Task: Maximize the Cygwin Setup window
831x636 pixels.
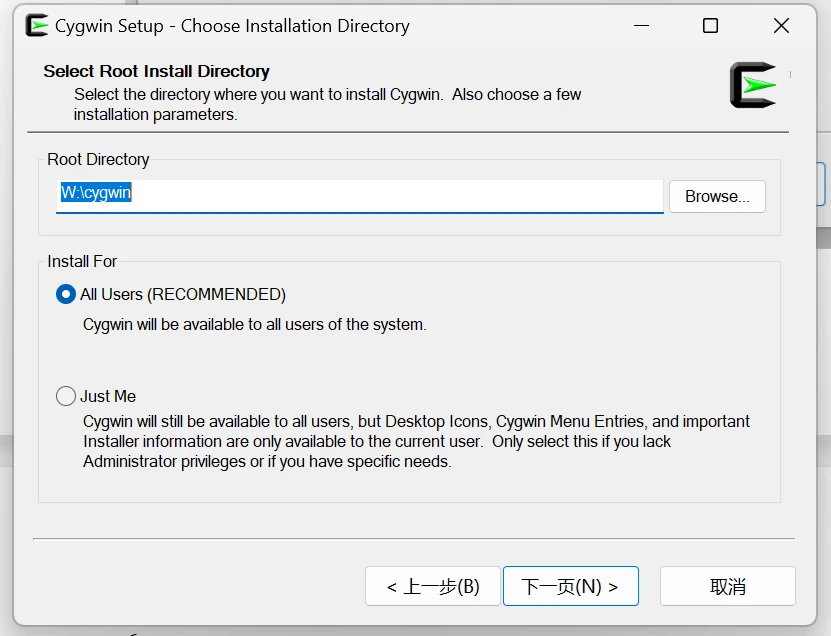Action: point(710,26)
